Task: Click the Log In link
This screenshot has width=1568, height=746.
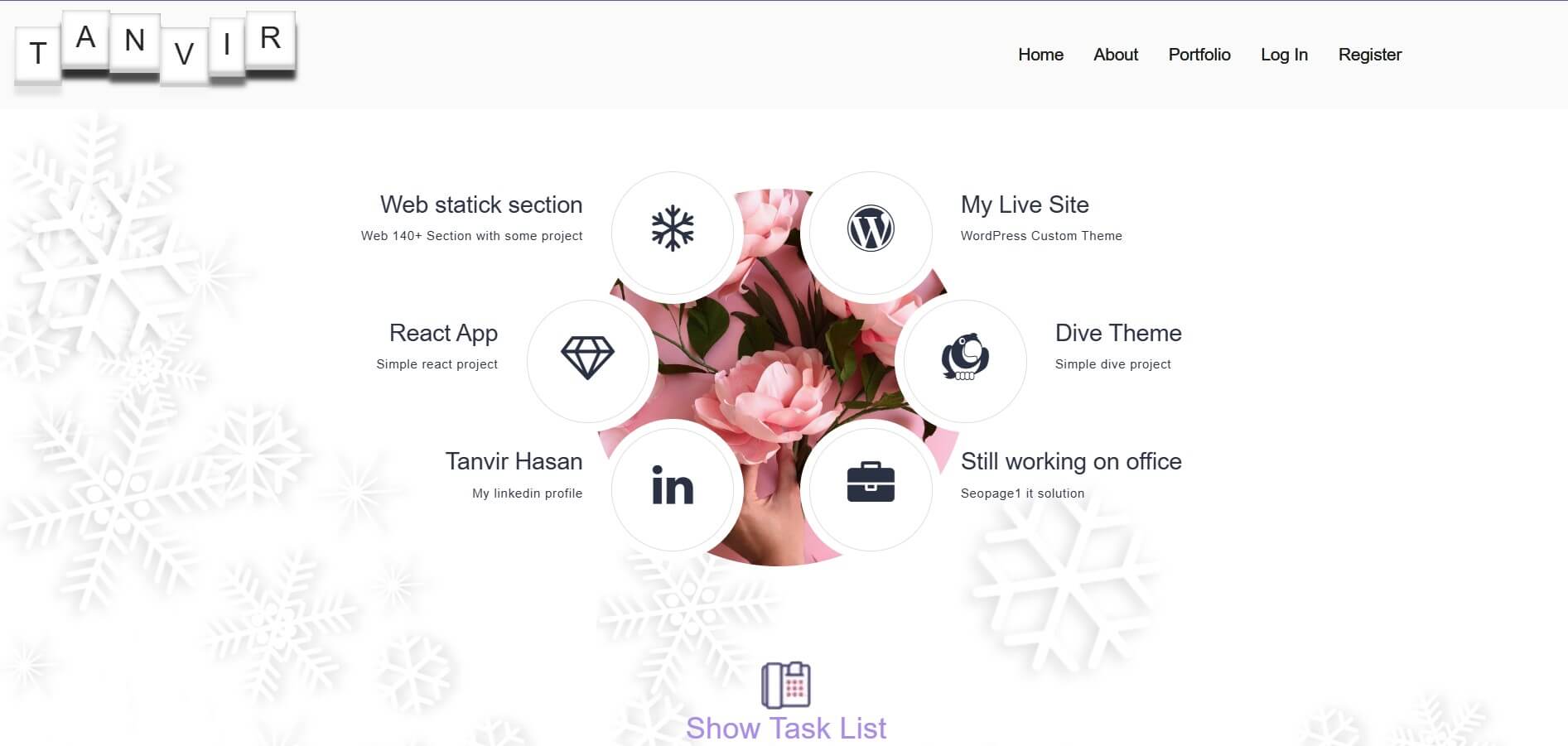Action: pyautogui.click(x=1284, y=55)
